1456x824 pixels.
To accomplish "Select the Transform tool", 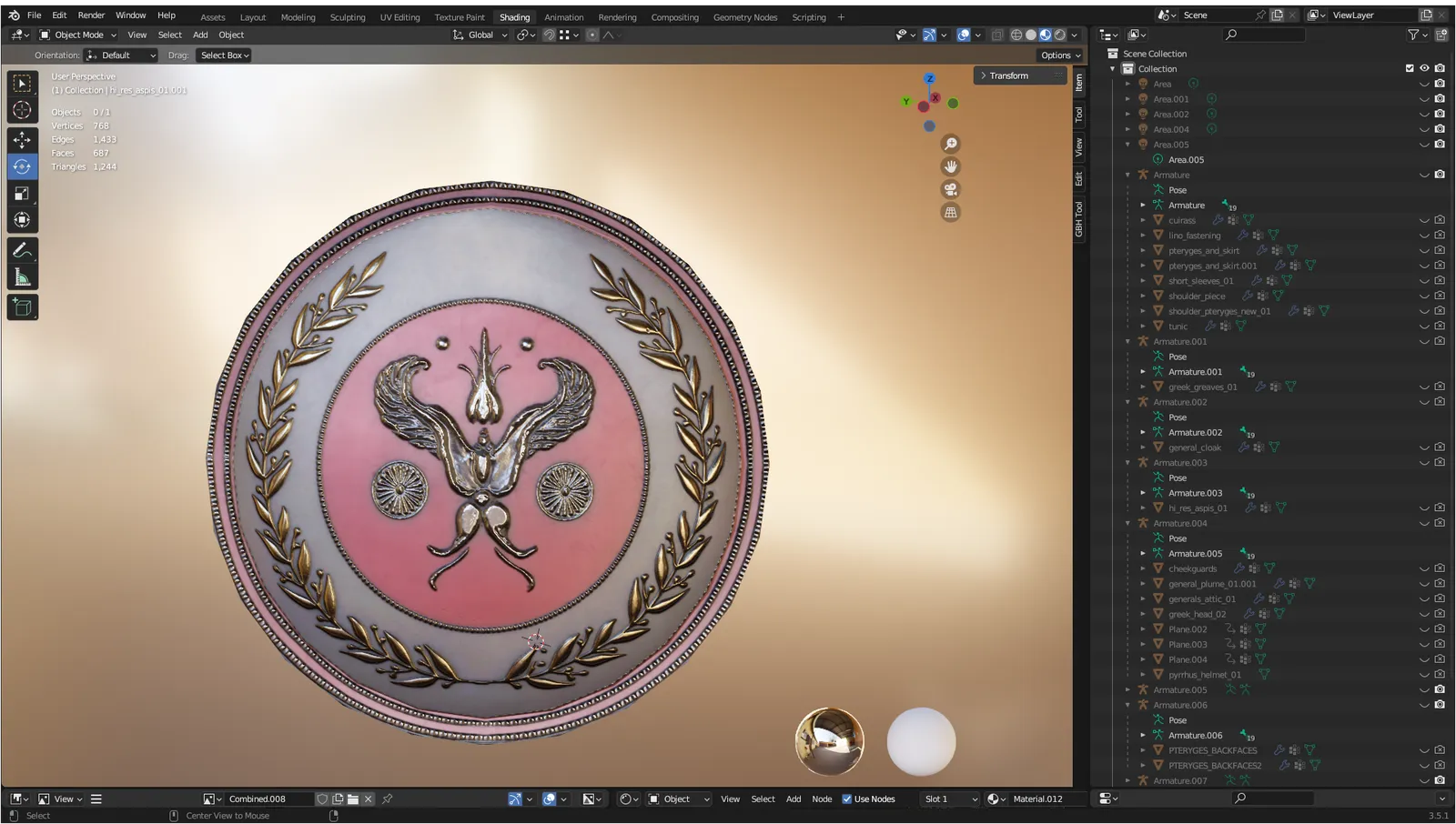I will 22,219.
